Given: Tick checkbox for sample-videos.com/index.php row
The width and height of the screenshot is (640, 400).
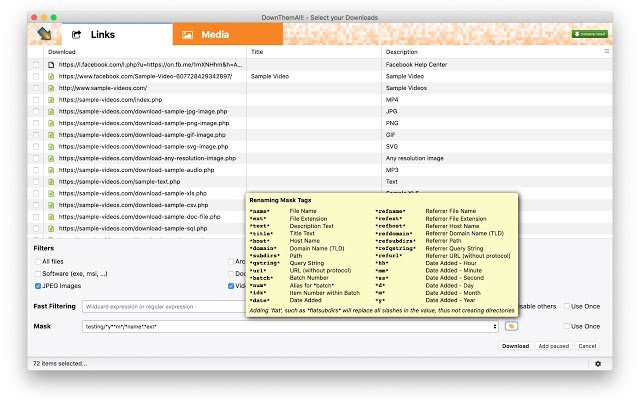Looking at the screenshot, I should (37, 100).
